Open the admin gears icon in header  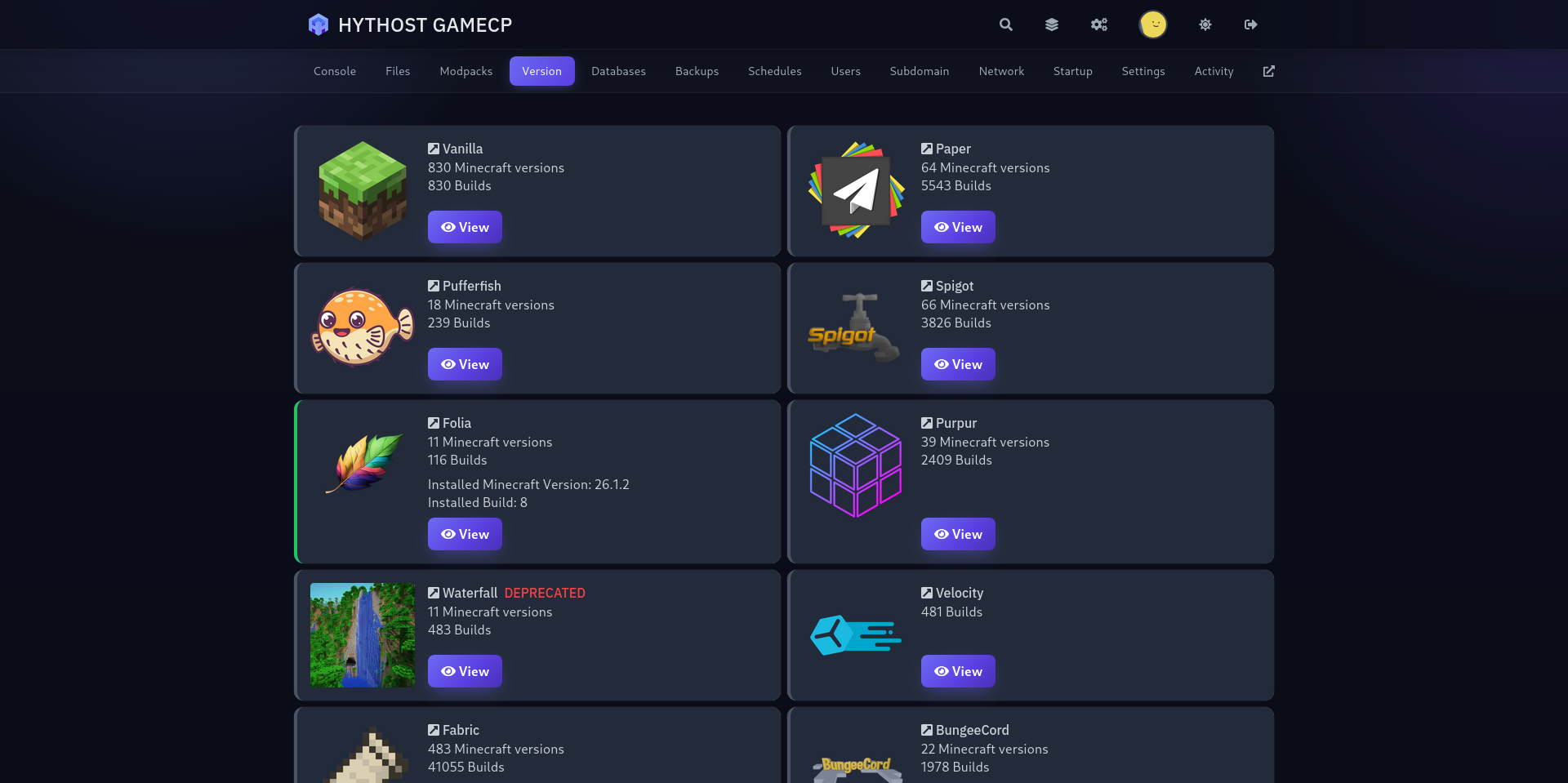pyautogui.click(x=1099, y=24)
